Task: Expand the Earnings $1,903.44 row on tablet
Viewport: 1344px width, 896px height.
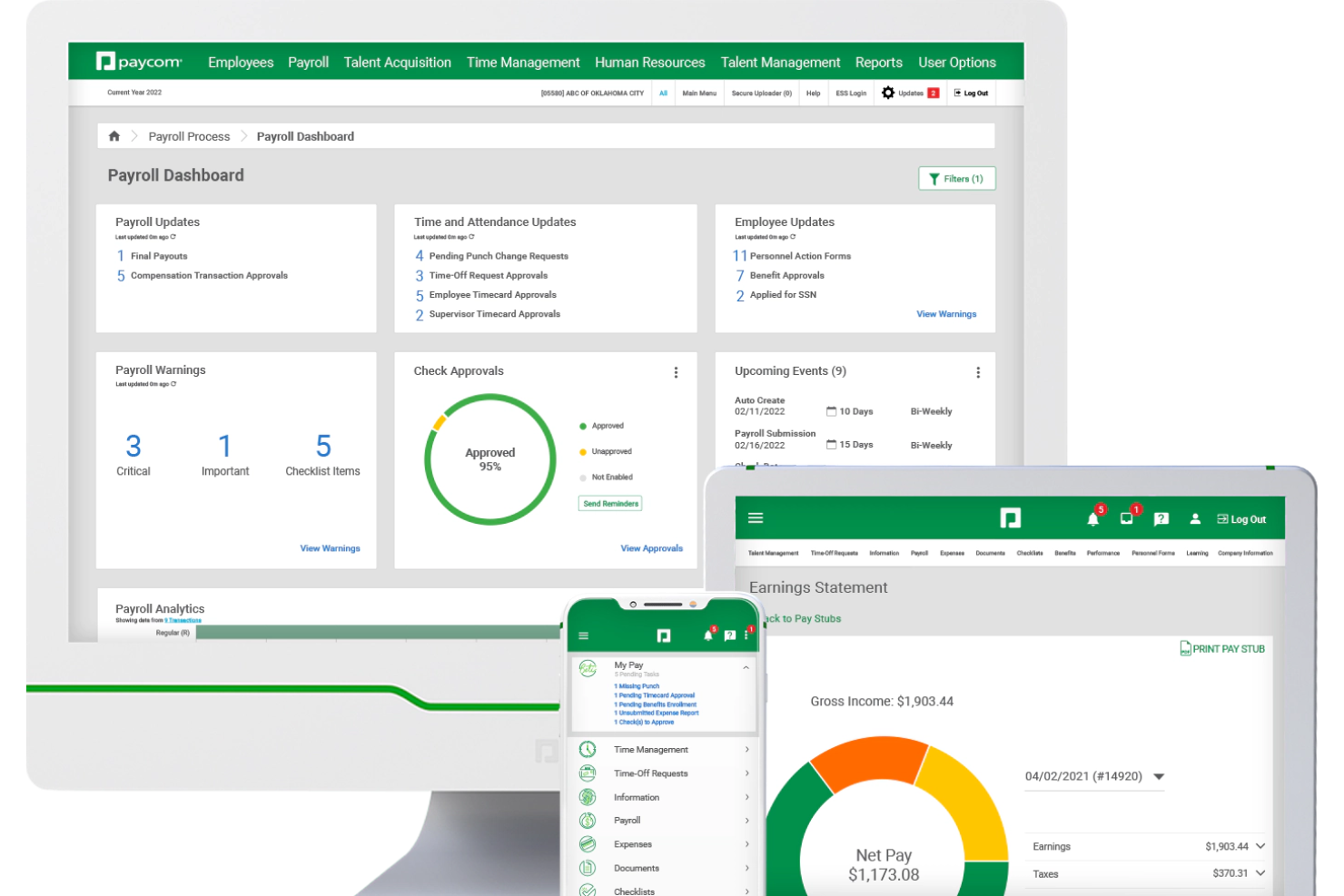Action: click(1148, 846)
